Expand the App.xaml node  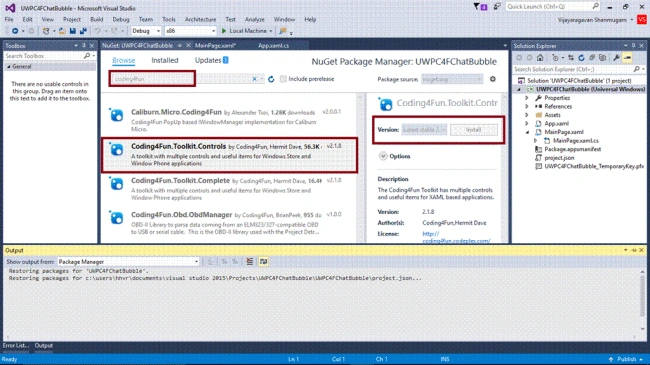pos(527,124)
